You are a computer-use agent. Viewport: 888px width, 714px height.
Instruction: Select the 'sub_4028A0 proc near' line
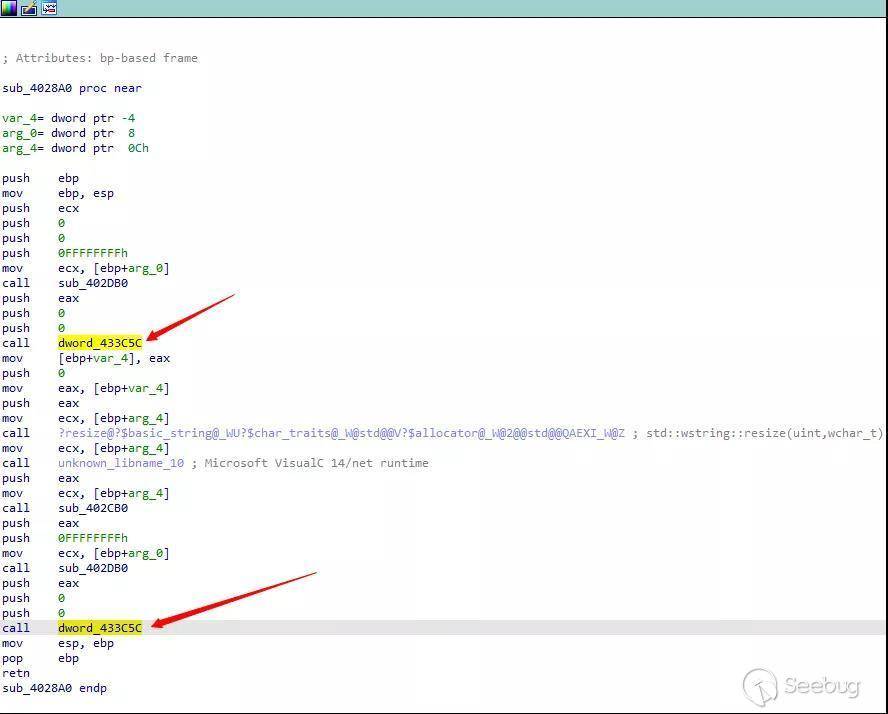click(x=72, y=88)
